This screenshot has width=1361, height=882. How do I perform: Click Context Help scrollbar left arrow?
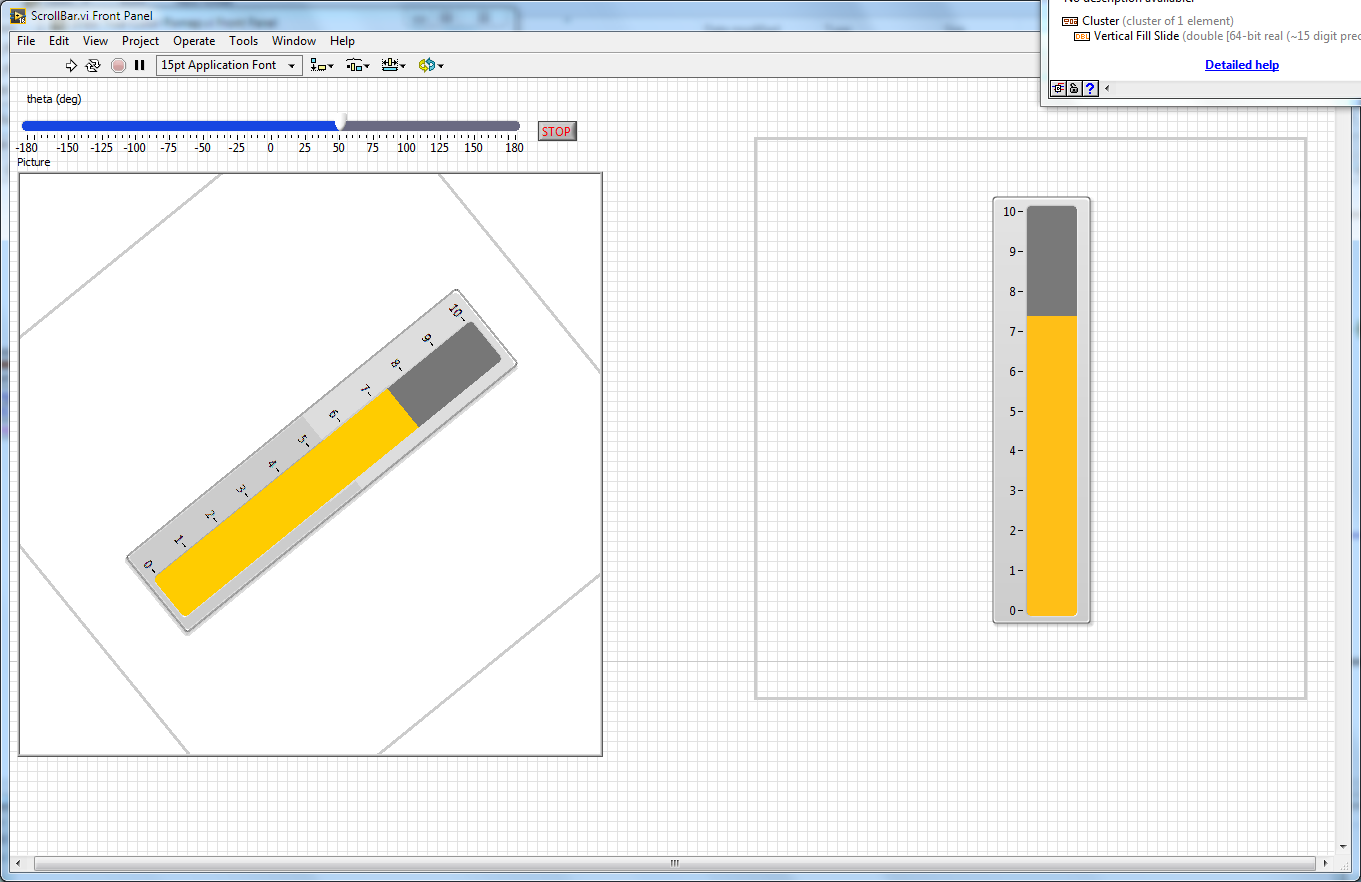1107,88
